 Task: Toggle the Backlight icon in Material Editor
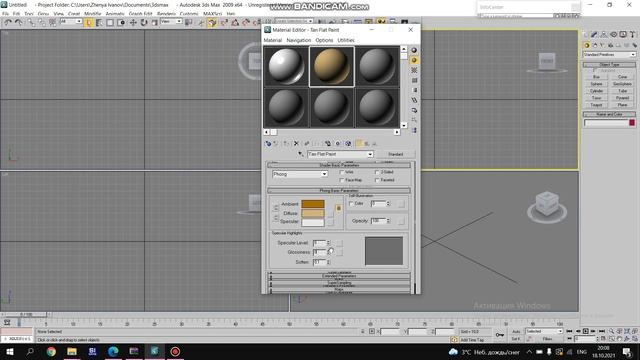tap(414, 60)
